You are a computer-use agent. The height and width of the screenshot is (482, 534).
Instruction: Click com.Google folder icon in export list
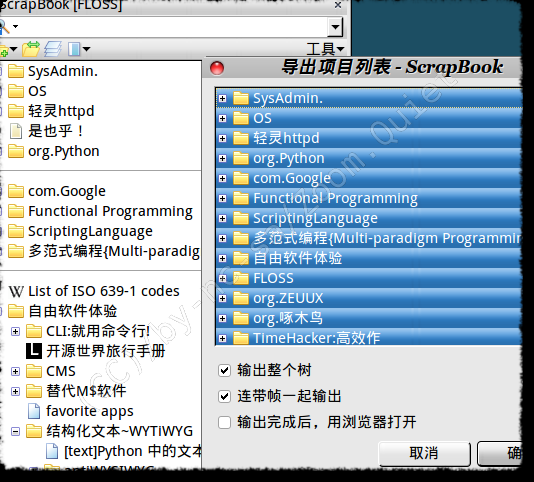pos(241,178)
